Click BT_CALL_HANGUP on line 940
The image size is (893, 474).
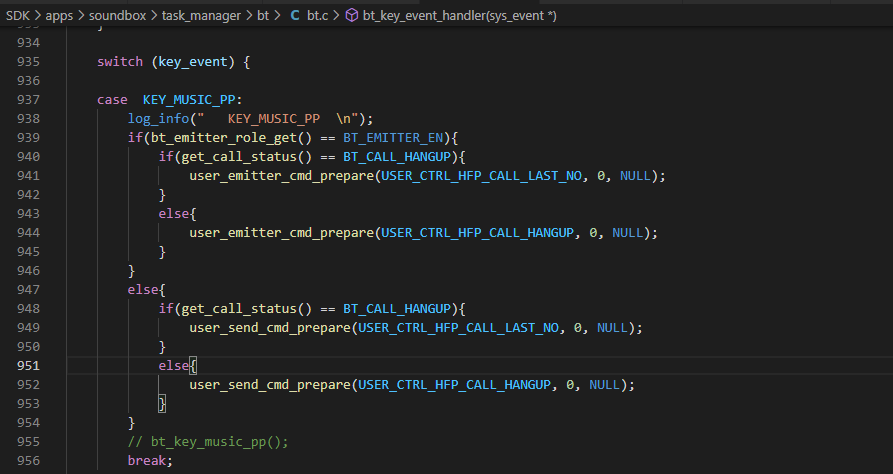397,157
